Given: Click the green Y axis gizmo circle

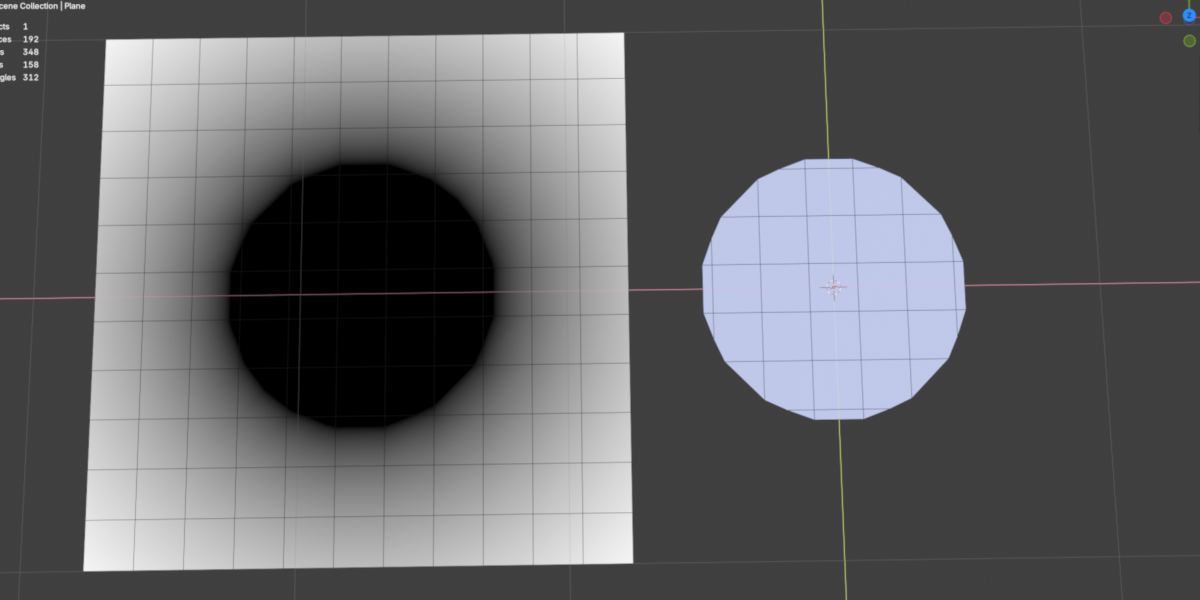Looking at the screenshot, I should 1189,41.
